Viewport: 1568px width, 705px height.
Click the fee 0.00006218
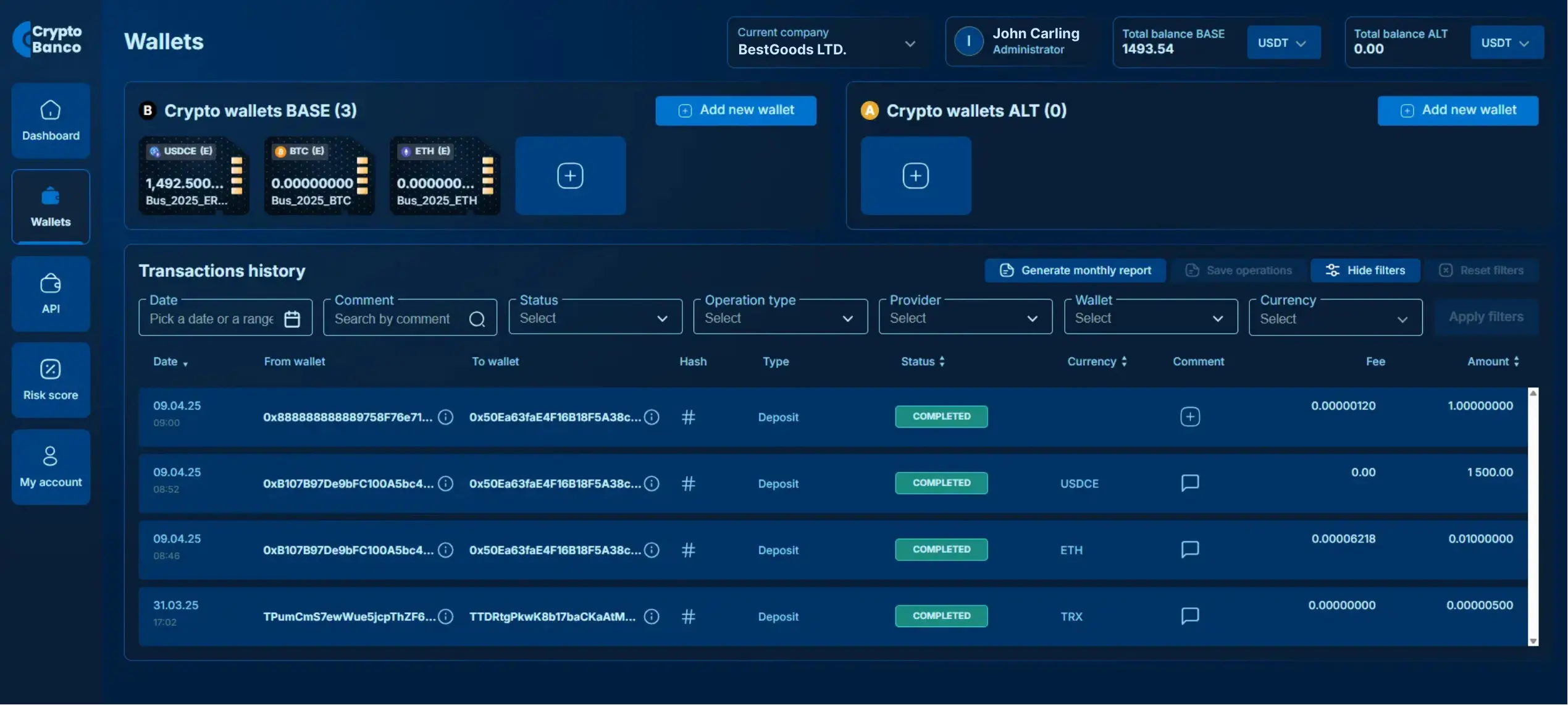pos(1343,539)
